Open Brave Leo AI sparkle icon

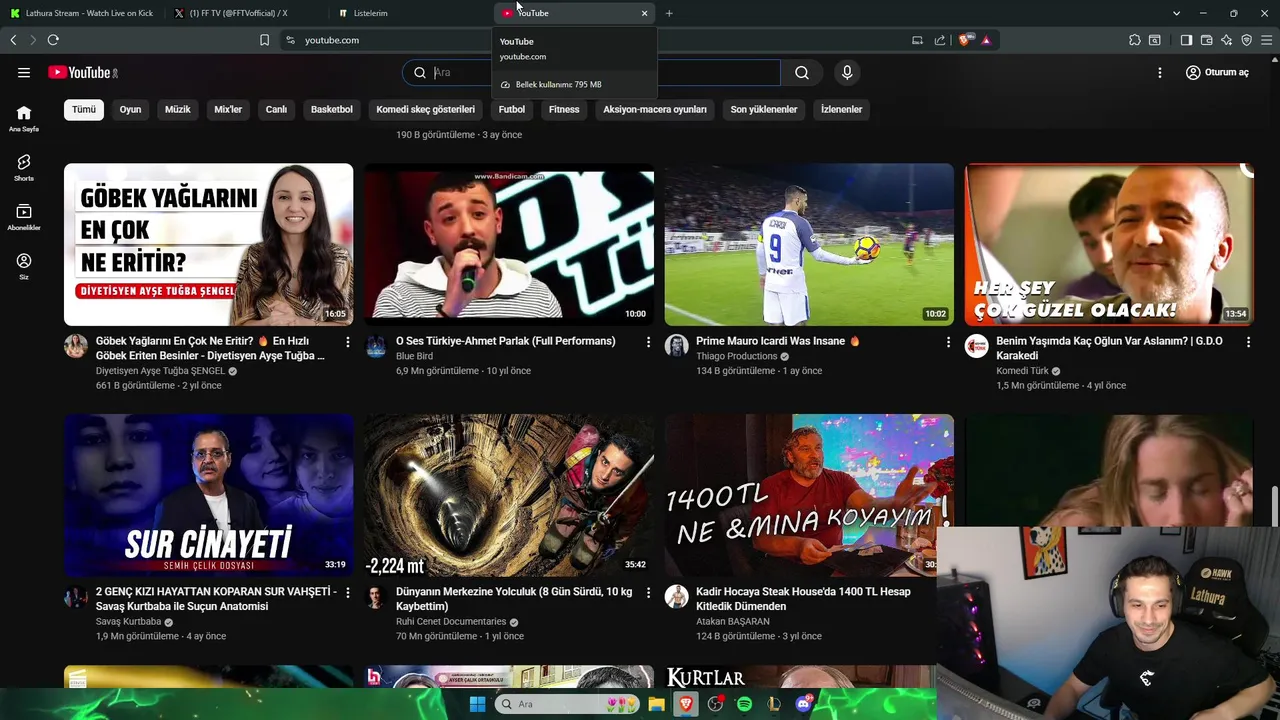click(1226, 40)
